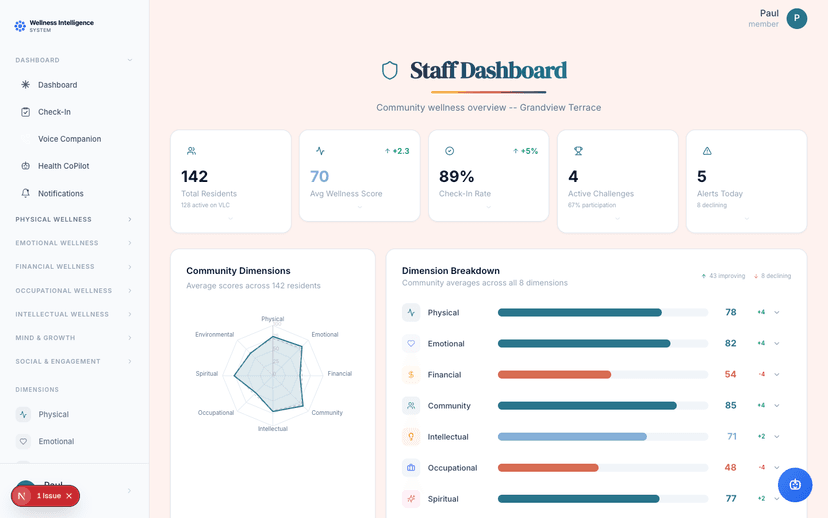Collapse the DASHBOARD sidebar section

click(129, 60)
